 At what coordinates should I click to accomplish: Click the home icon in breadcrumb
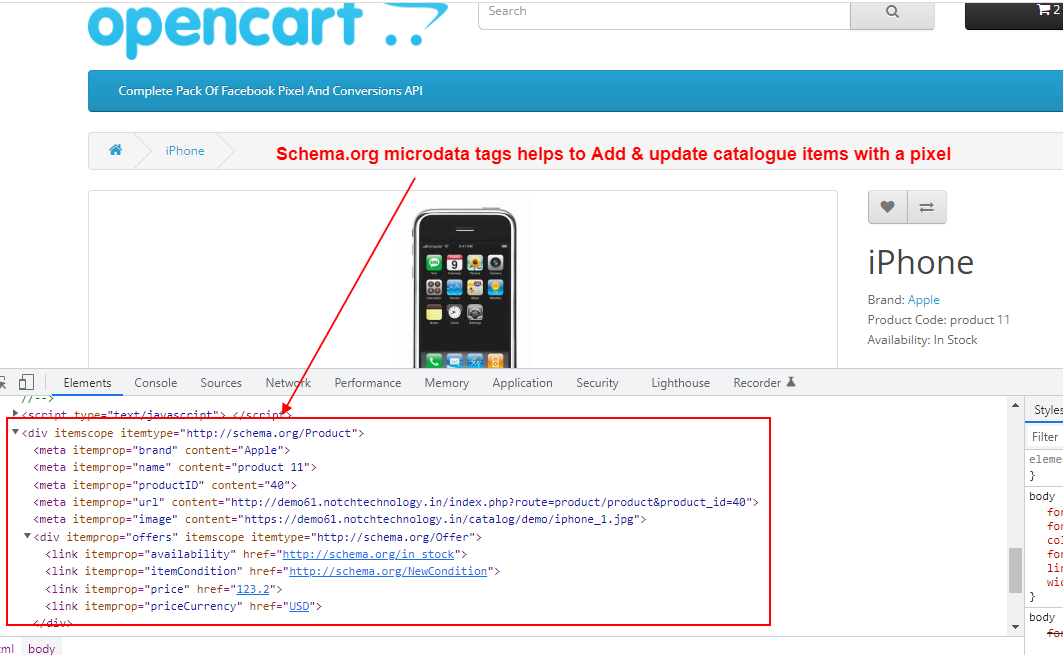(116, 151)
